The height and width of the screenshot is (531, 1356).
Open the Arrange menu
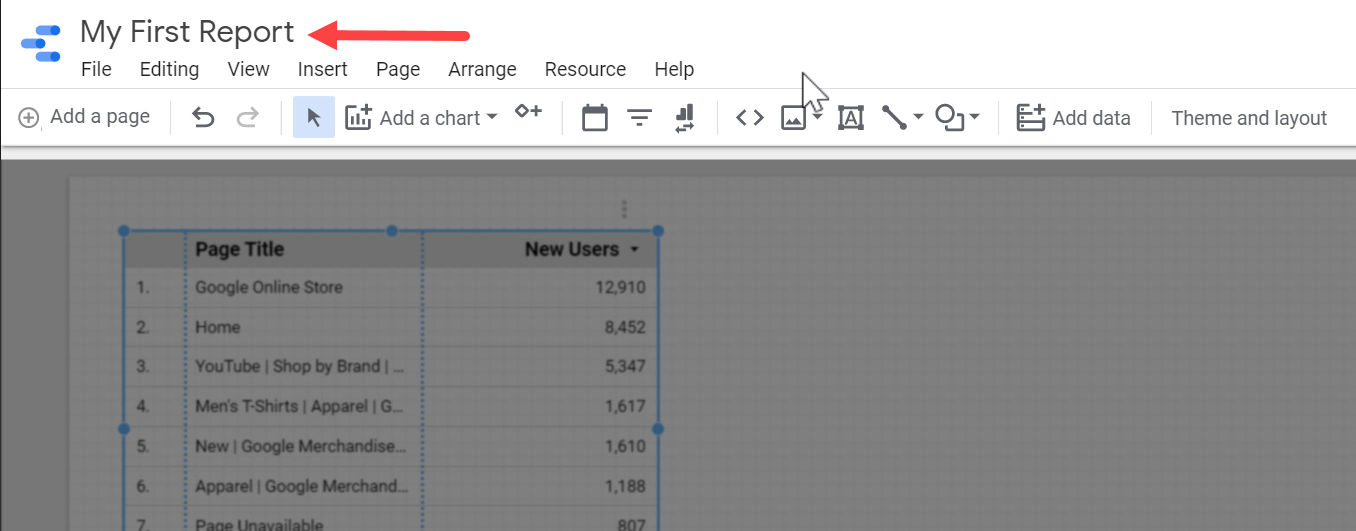[x=482, y=69]
